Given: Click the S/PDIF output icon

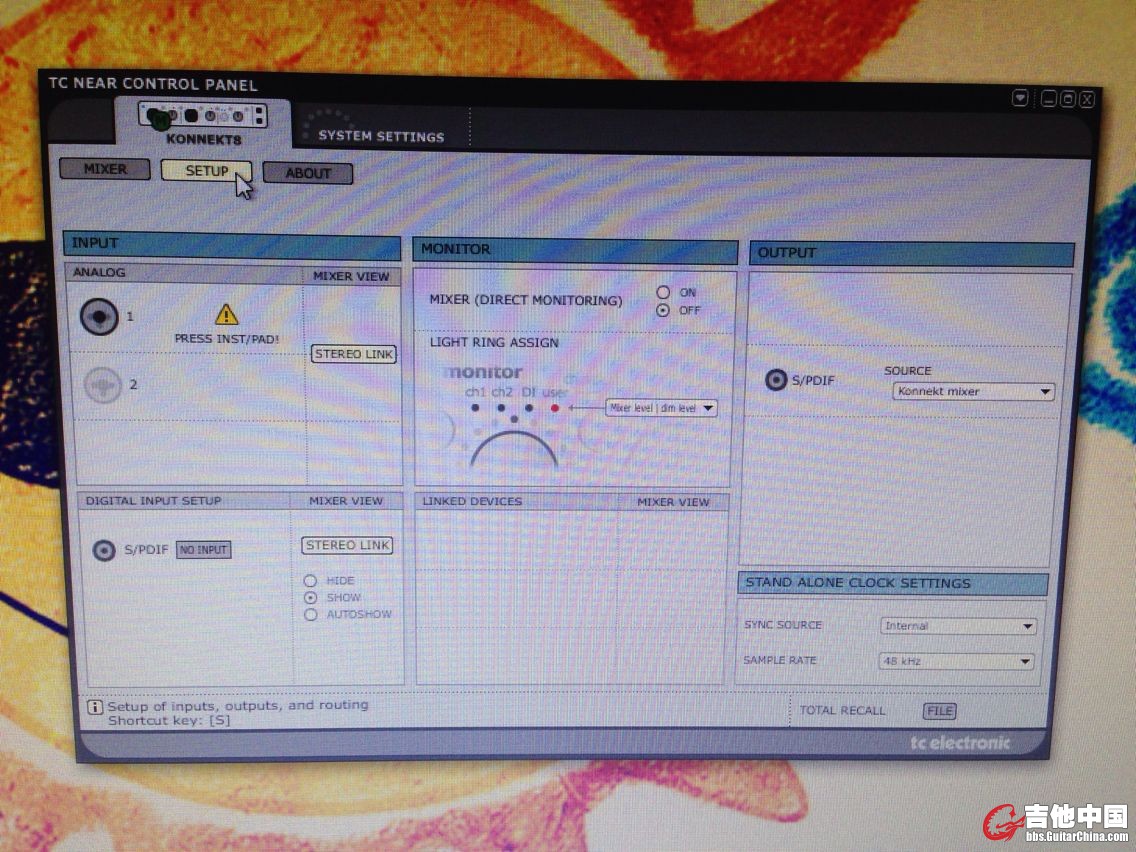Looking at the screenshot, I should (775, 380).
